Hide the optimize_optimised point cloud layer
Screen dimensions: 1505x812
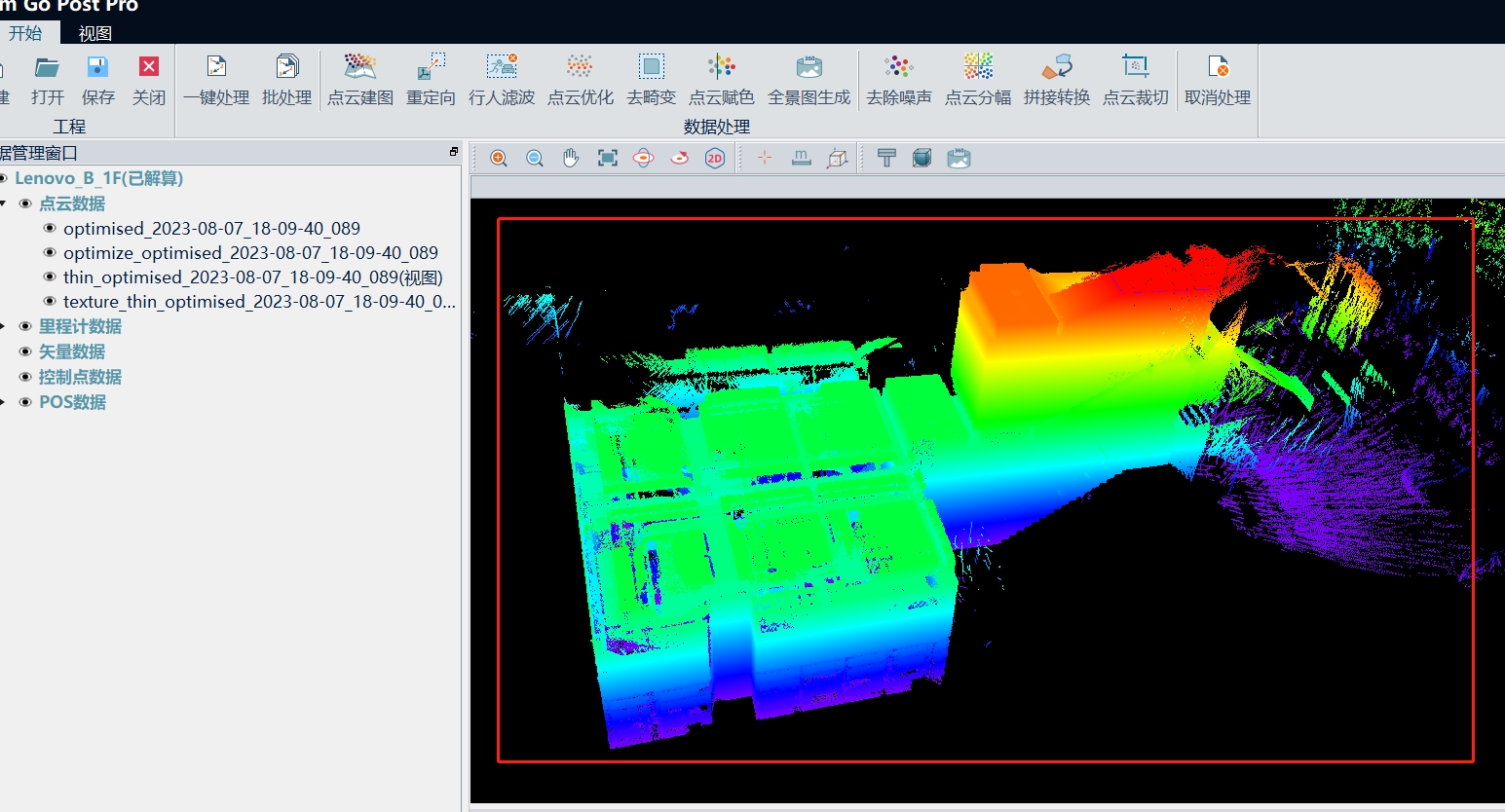50,253
